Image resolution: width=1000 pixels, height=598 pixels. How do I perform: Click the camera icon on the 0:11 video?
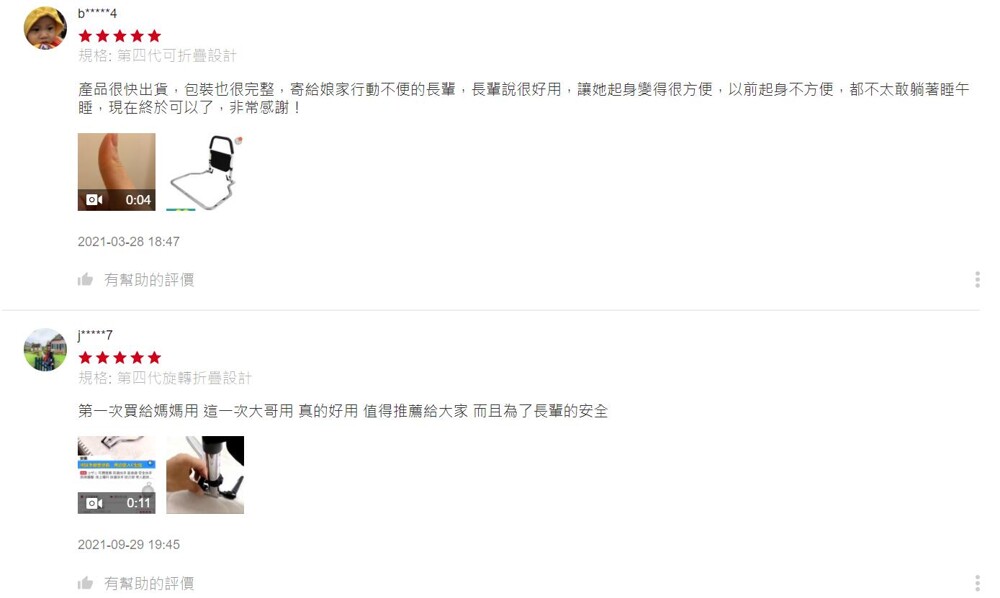[94, 503]
